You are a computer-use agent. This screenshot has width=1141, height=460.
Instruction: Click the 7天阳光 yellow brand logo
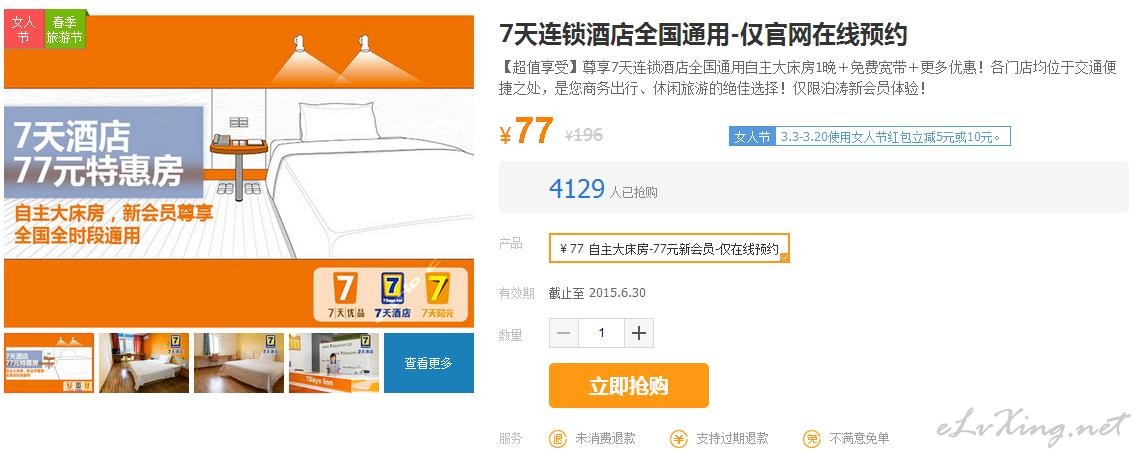[439, 296]
